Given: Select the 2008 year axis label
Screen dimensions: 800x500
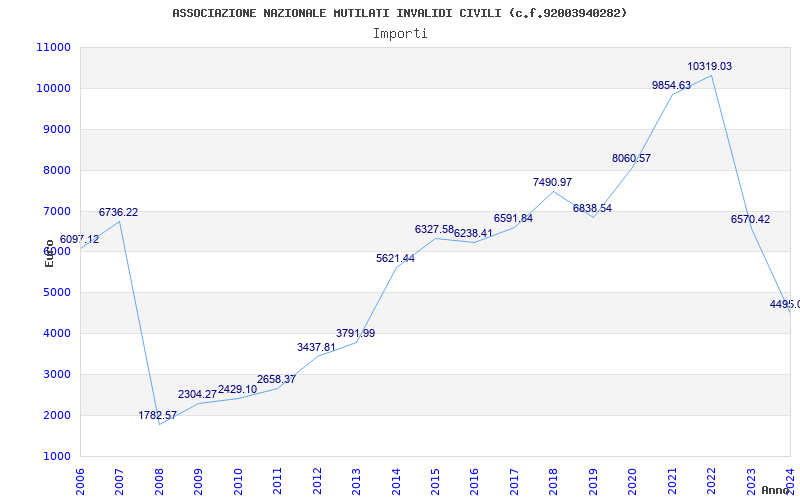Looking at the screenshot, I should click(159, 482).
